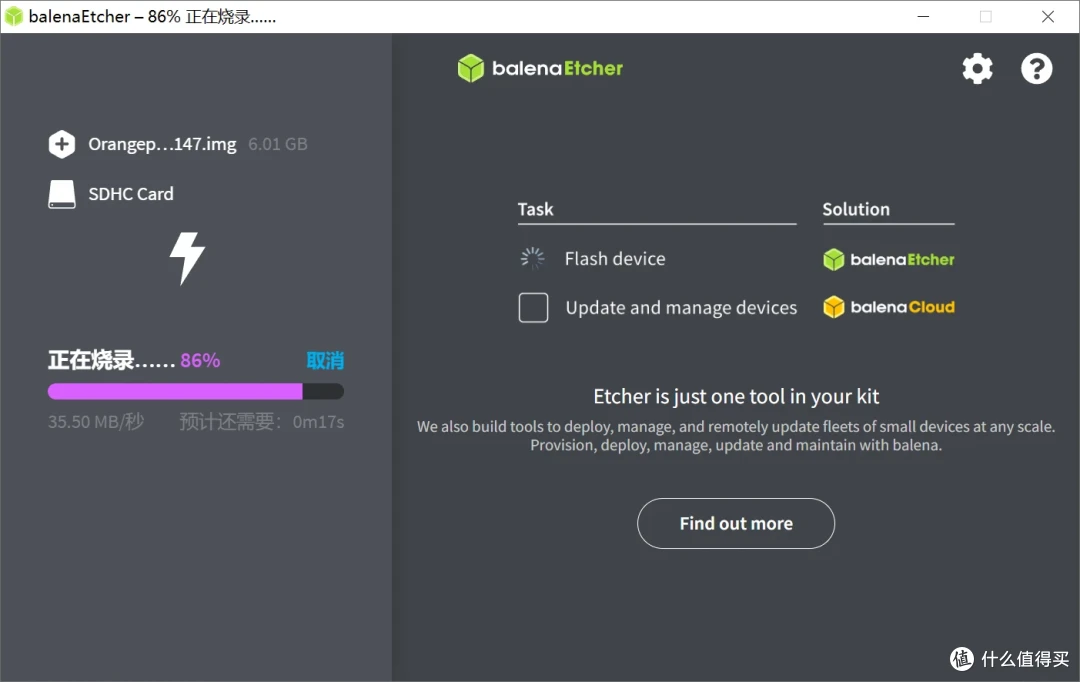Click balenaEtcher solution logo in table

click(x=889, y=260)
